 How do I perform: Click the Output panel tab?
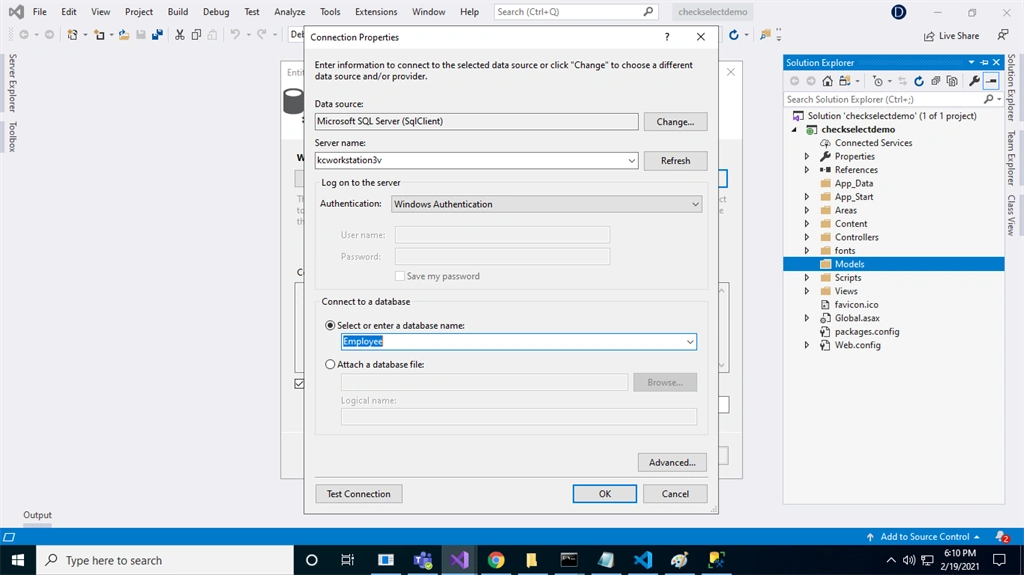coord(37,515)
